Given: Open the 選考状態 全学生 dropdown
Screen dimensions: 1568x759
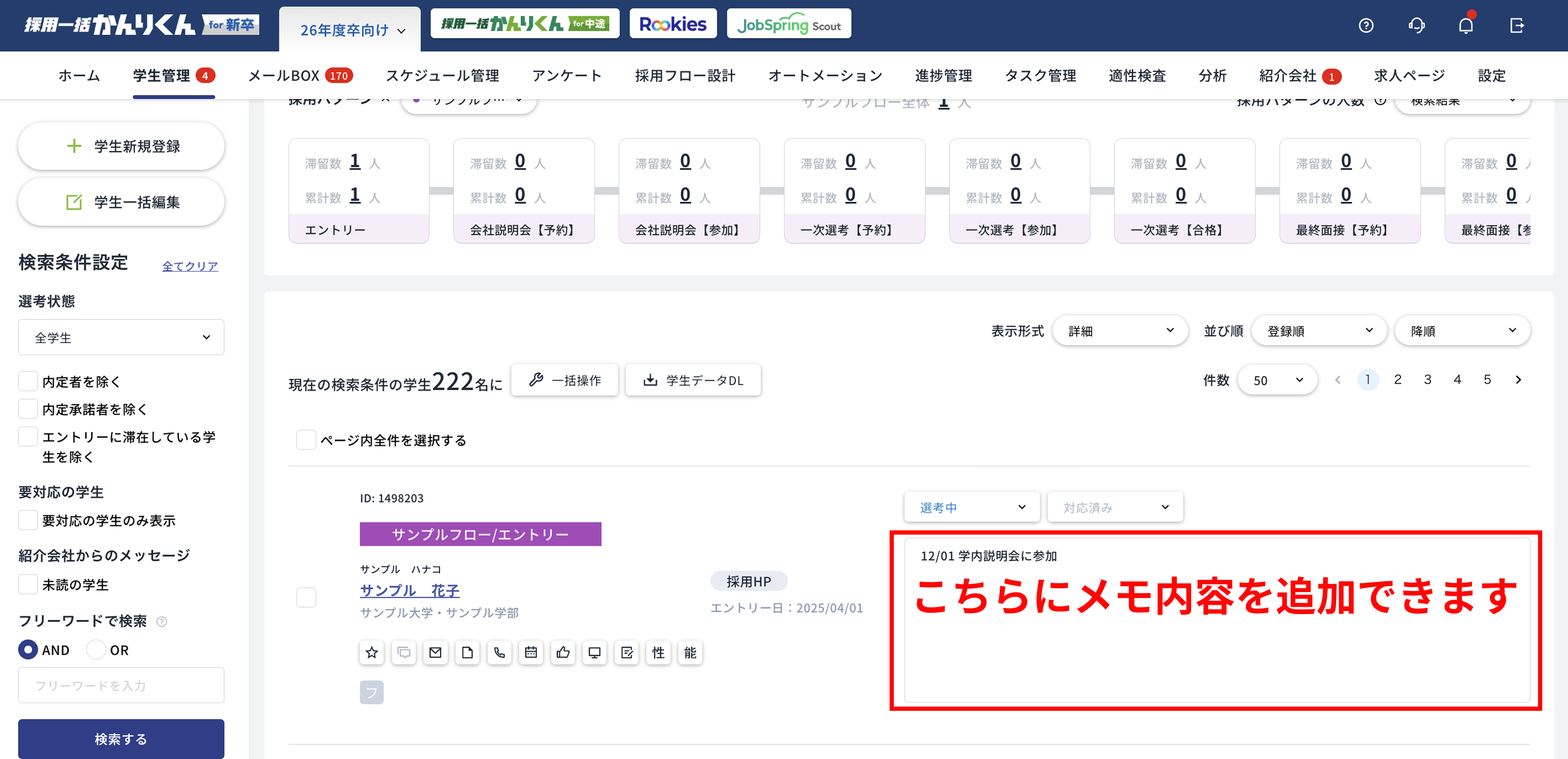Looking at the screenshot, I should (121, 337).
